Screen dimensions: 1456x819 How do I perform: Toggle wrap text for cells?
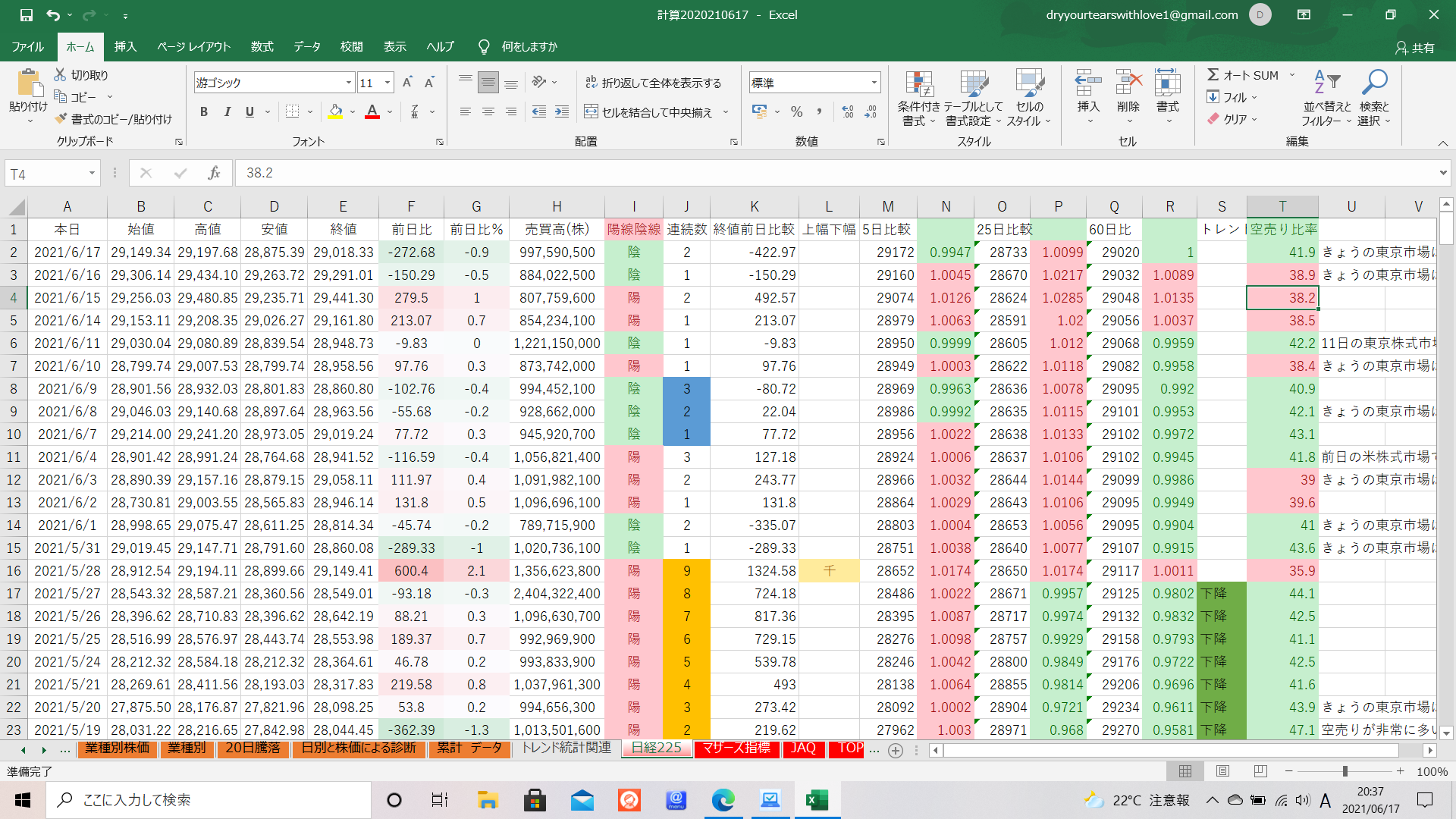654,83
